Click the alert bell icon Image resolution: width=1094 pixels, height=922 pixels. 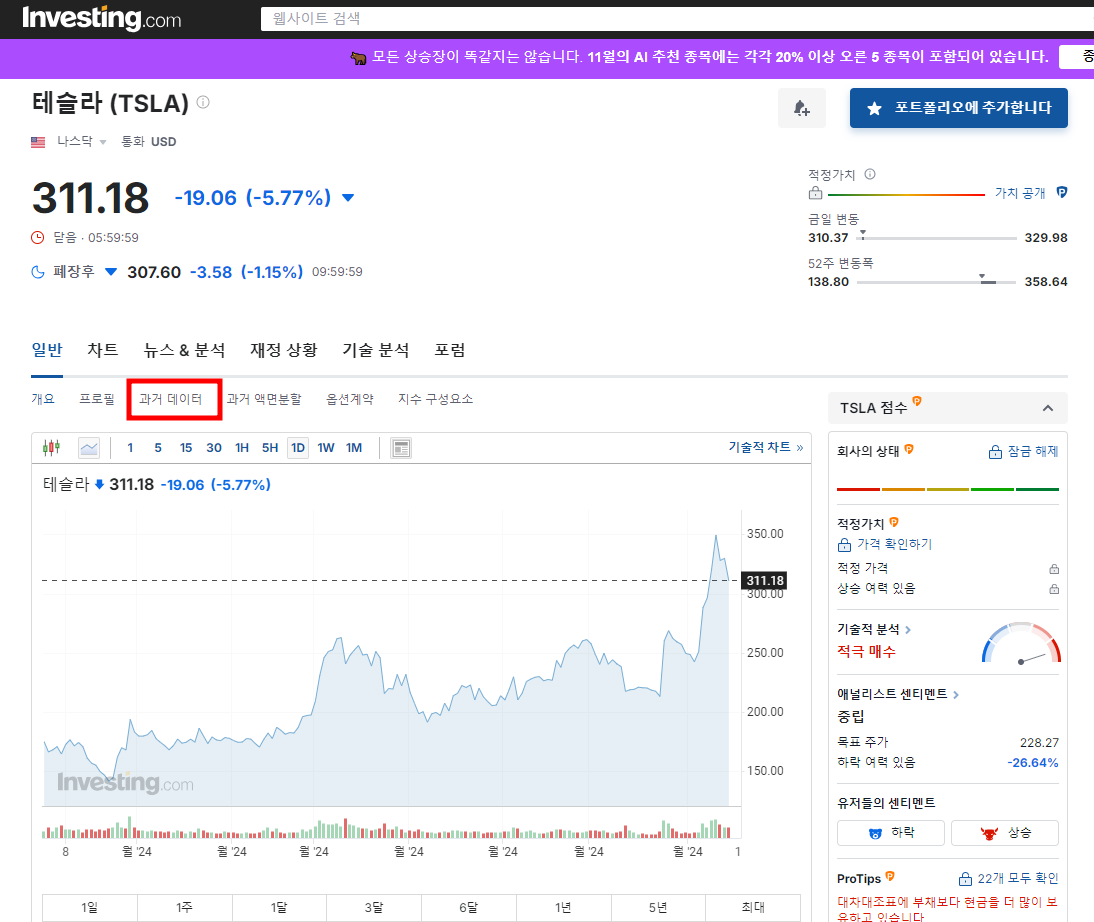click(x=802, y=108)
